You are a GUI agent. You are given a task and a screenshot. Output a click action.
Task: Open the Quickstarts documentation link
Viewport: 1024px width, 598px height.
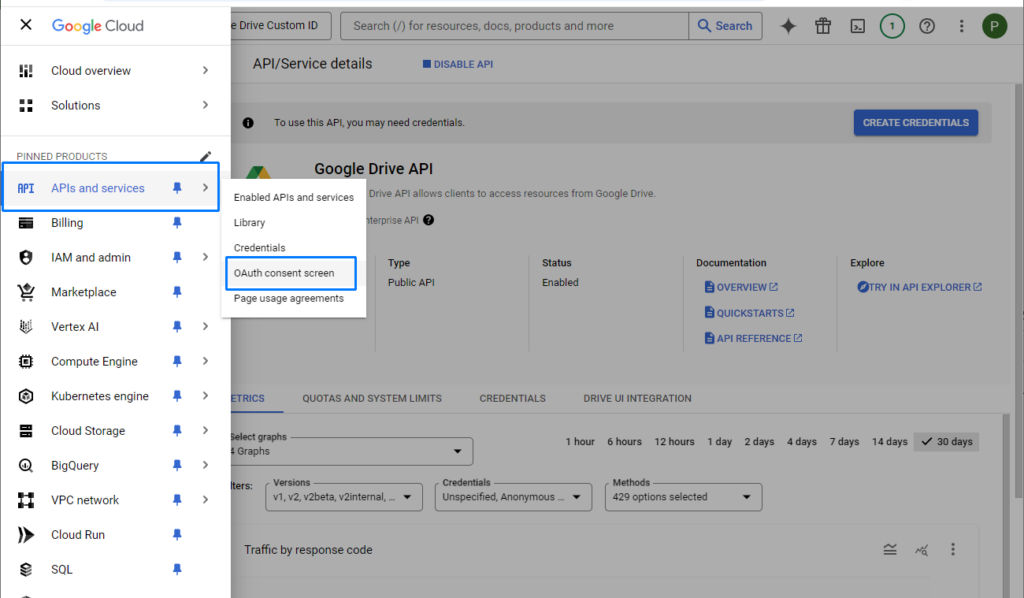[750, 313]
